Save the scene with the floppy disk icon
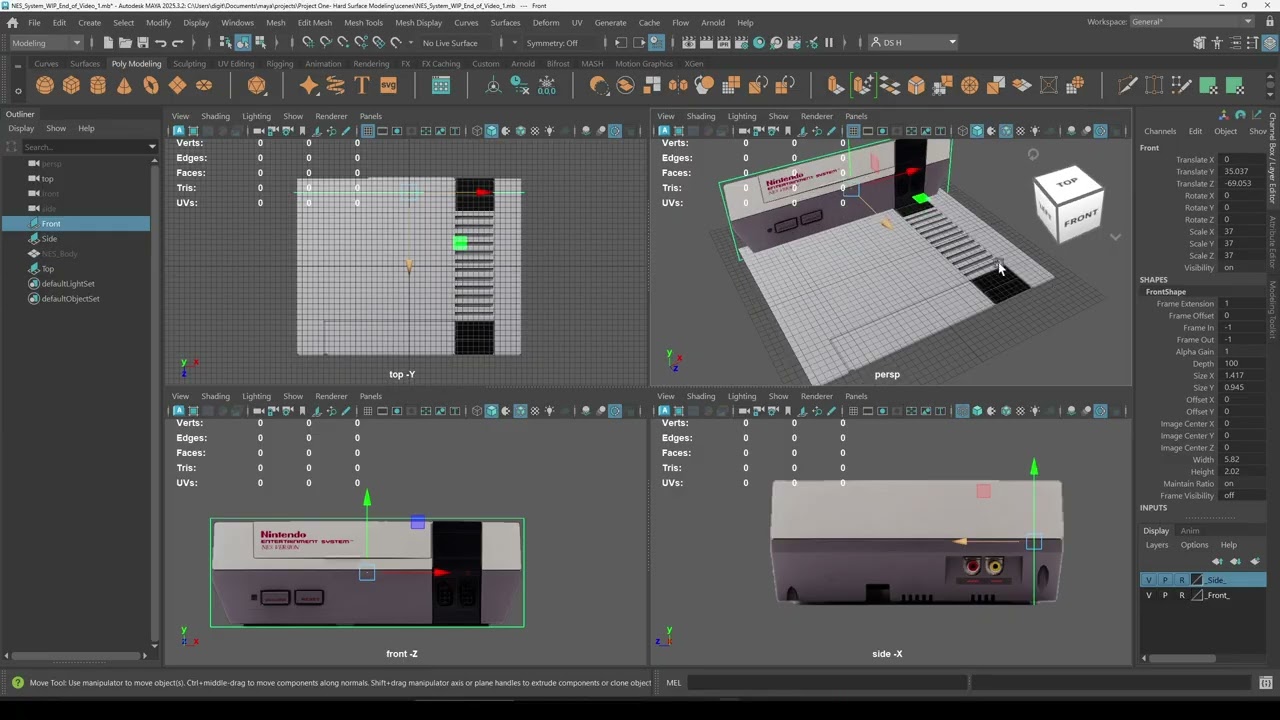The image size is (1280, 720). (x=143, y=43)
